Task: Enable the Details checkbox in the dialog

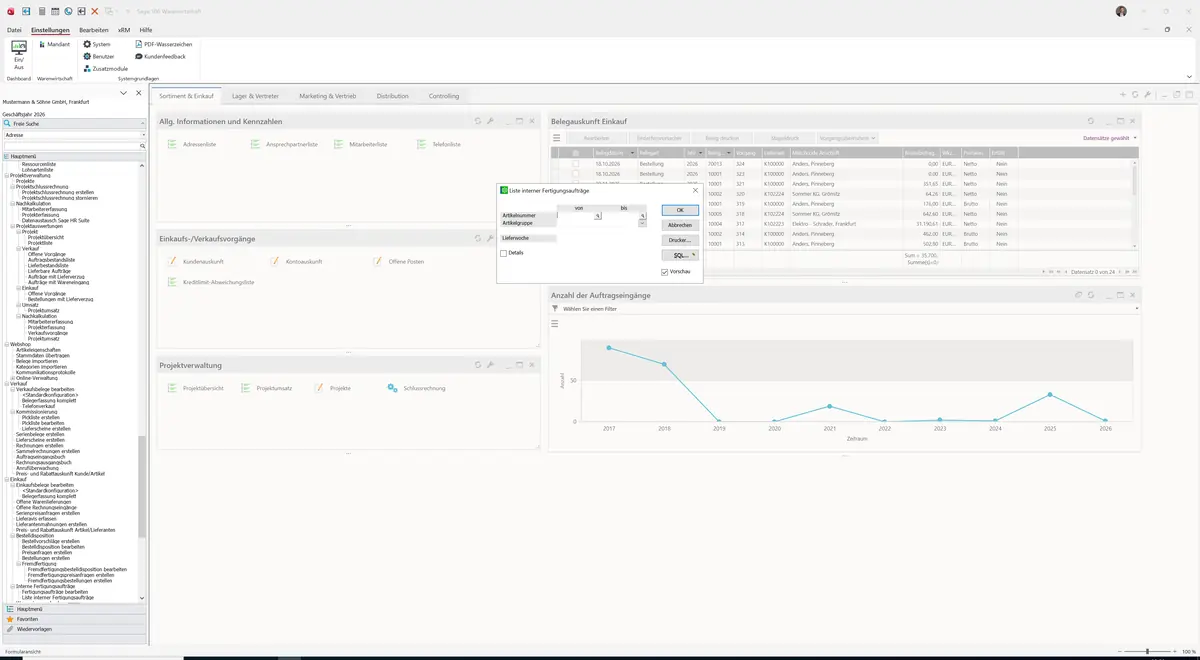Action: tap(504, 253)
